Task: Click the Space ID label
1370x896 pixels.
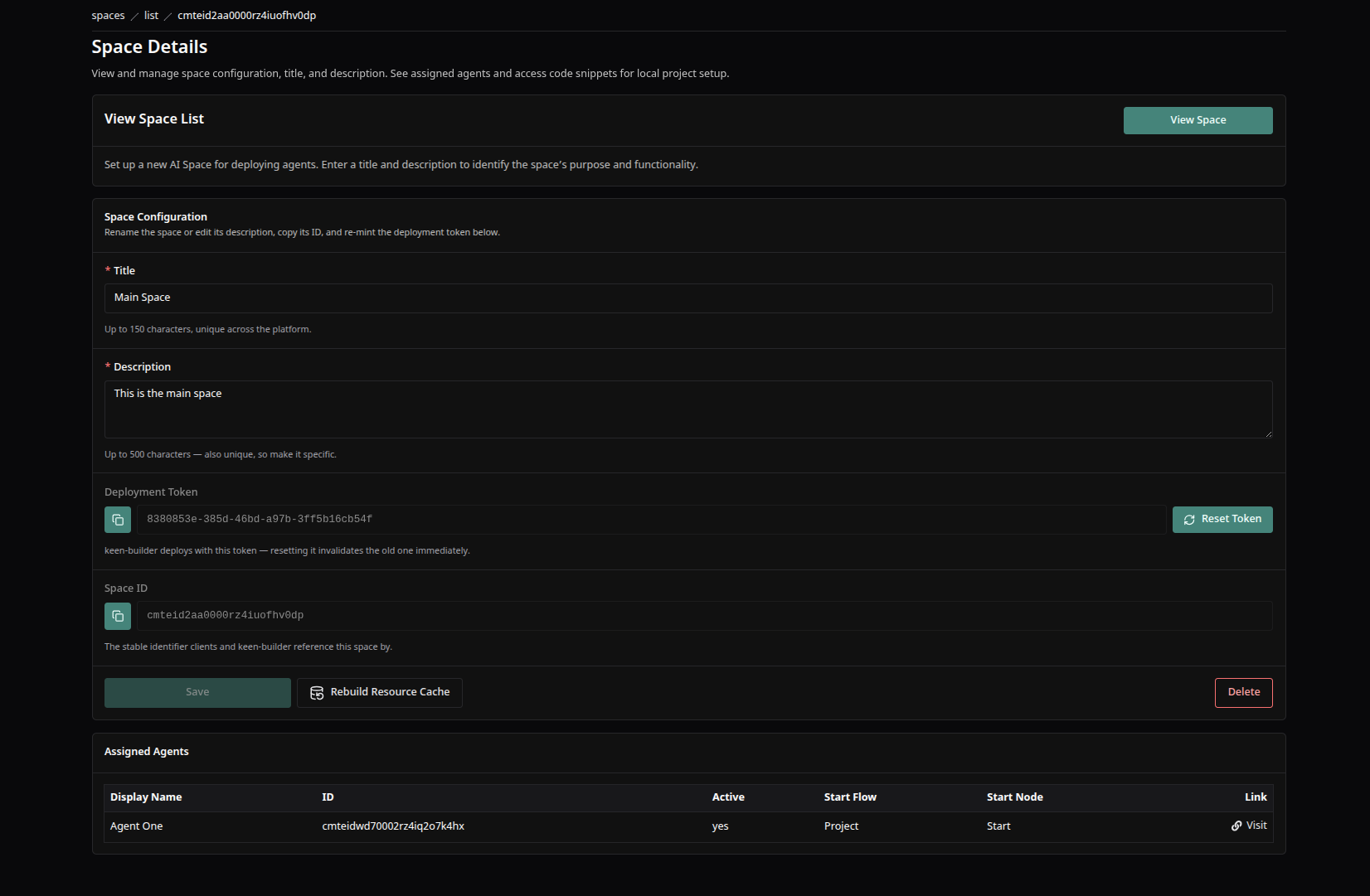Action: pyautogui.click(x=126, y=588)
